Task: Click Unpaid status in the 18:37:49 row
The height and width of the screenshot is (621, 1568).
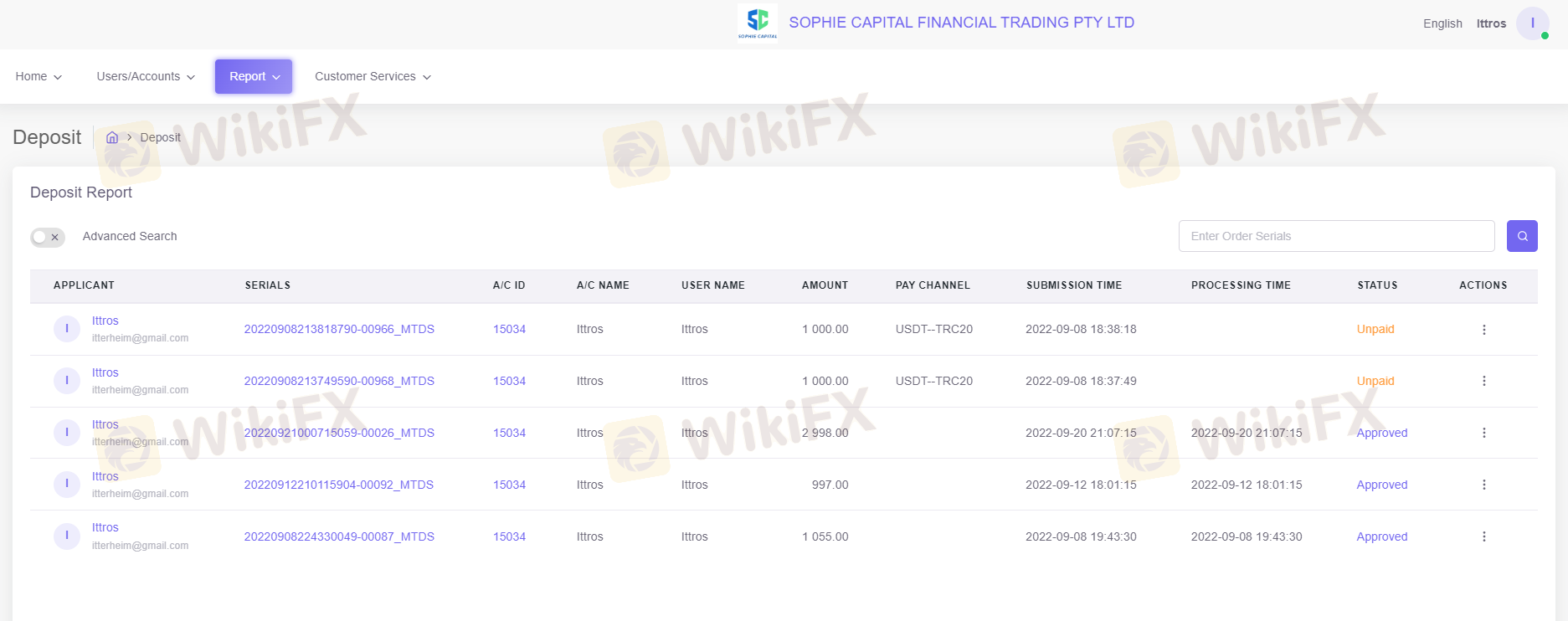Action: pyautogui.click(x=1375, y=381)
